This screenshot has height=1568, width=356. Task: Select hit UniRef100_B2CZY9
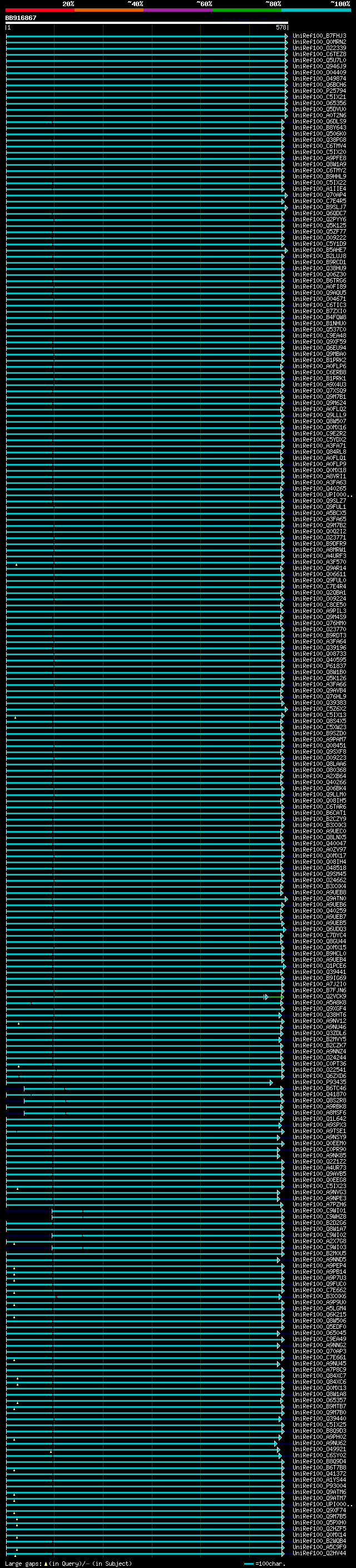[x=319, y=819]
